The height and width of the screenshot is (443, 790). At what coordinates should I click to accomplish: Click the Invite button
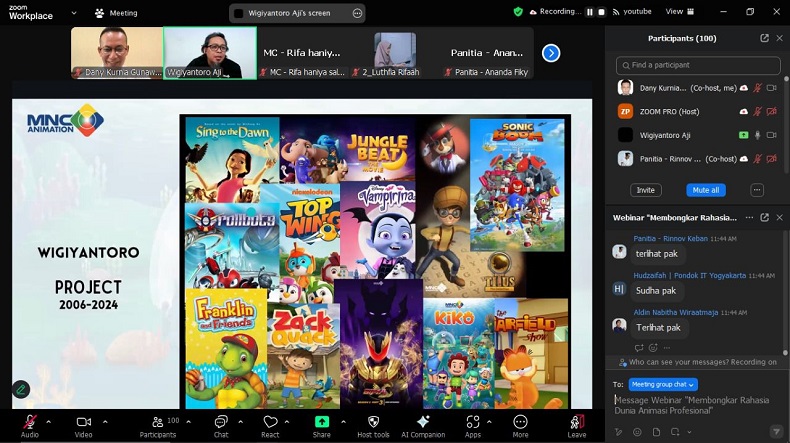[x=646, y=190]
